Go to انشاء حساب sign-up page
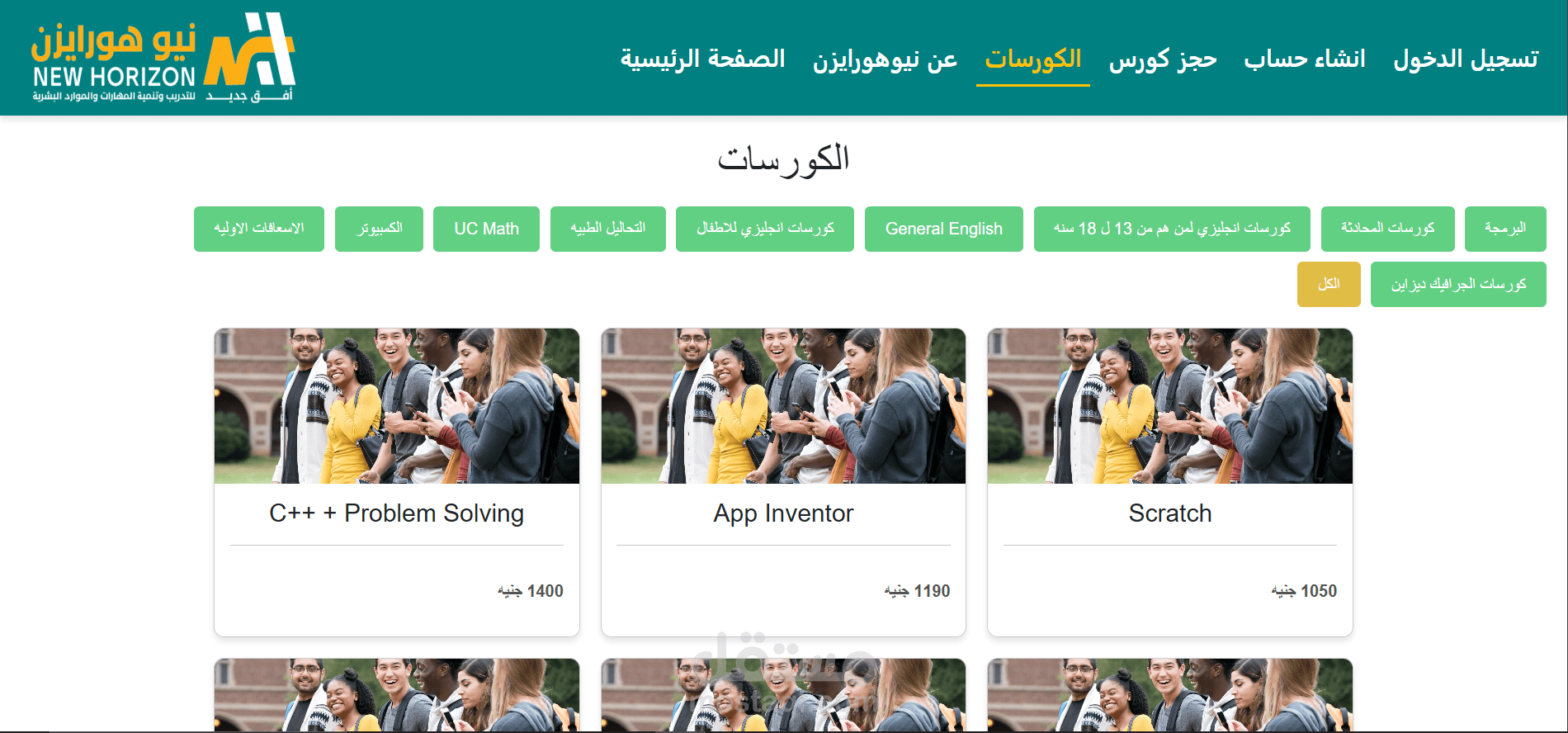Screen dimensions: 1568x733 (1305, 59)
